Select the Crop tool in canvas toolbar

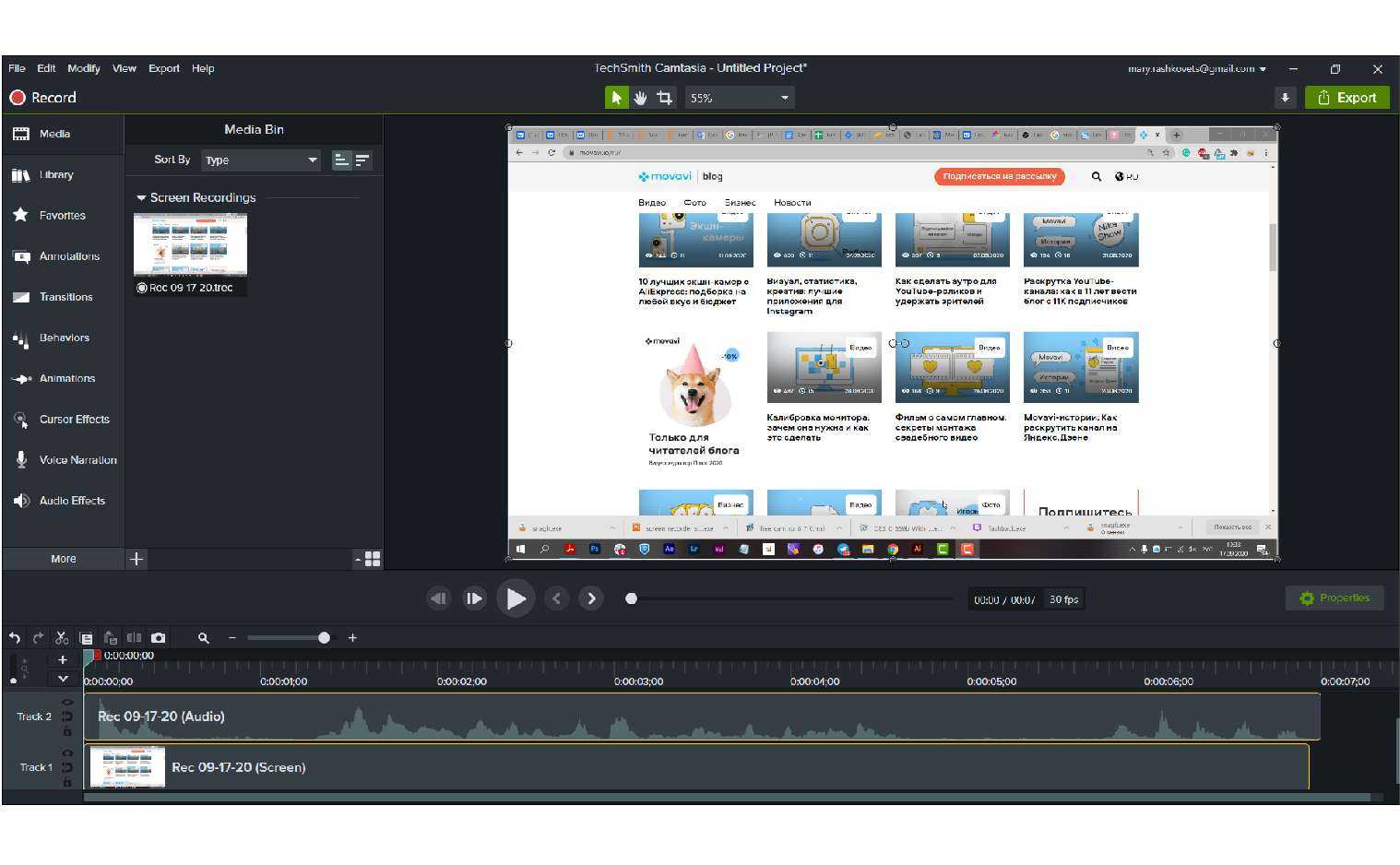coord(664,98)
